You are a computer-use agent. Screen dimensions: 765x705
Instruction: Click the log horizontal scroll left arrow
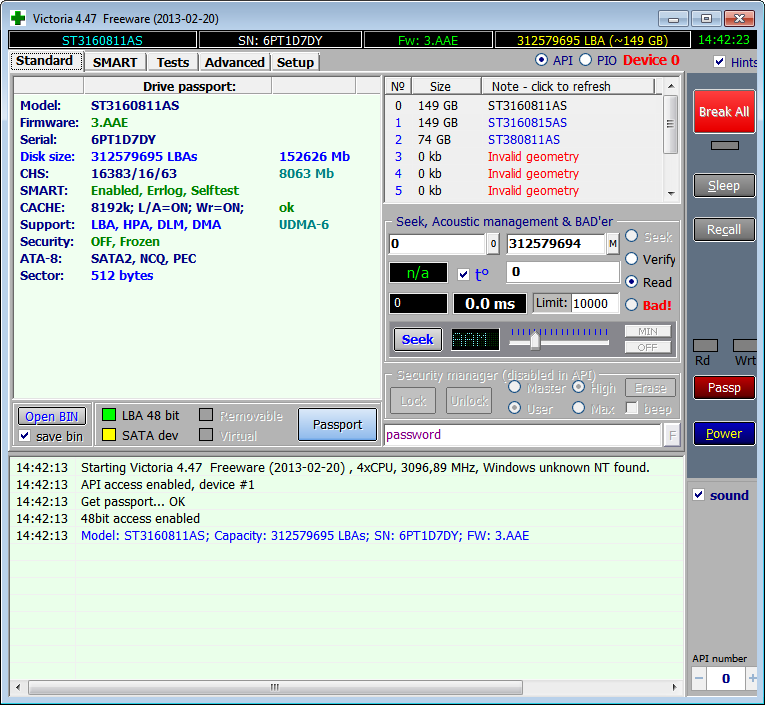click(x=18, y=687)
